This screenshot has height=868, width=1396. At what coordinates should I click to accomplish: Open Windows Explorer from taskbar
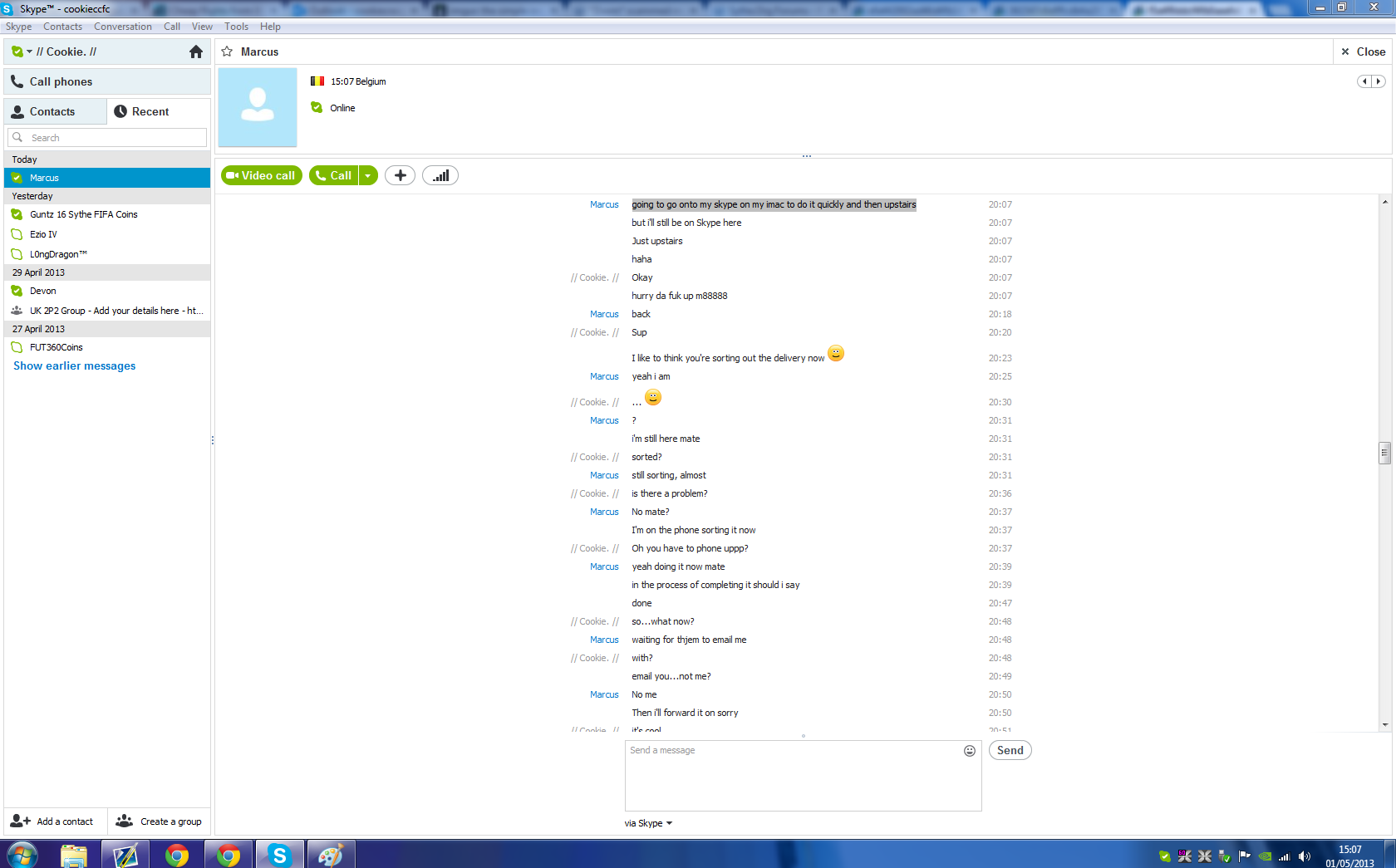(x=74, y=855)
